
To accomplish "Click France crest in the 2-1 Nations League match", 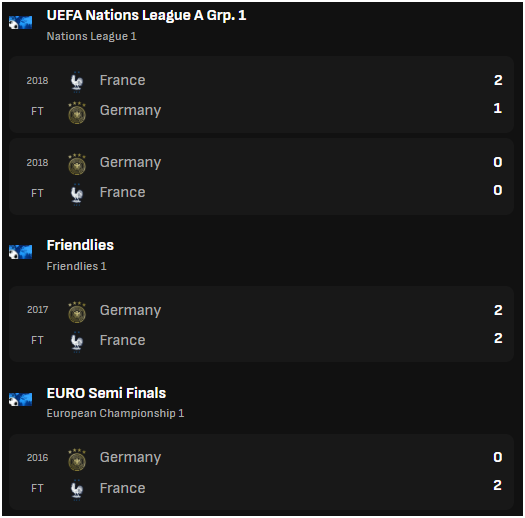I will click(77, 81).
